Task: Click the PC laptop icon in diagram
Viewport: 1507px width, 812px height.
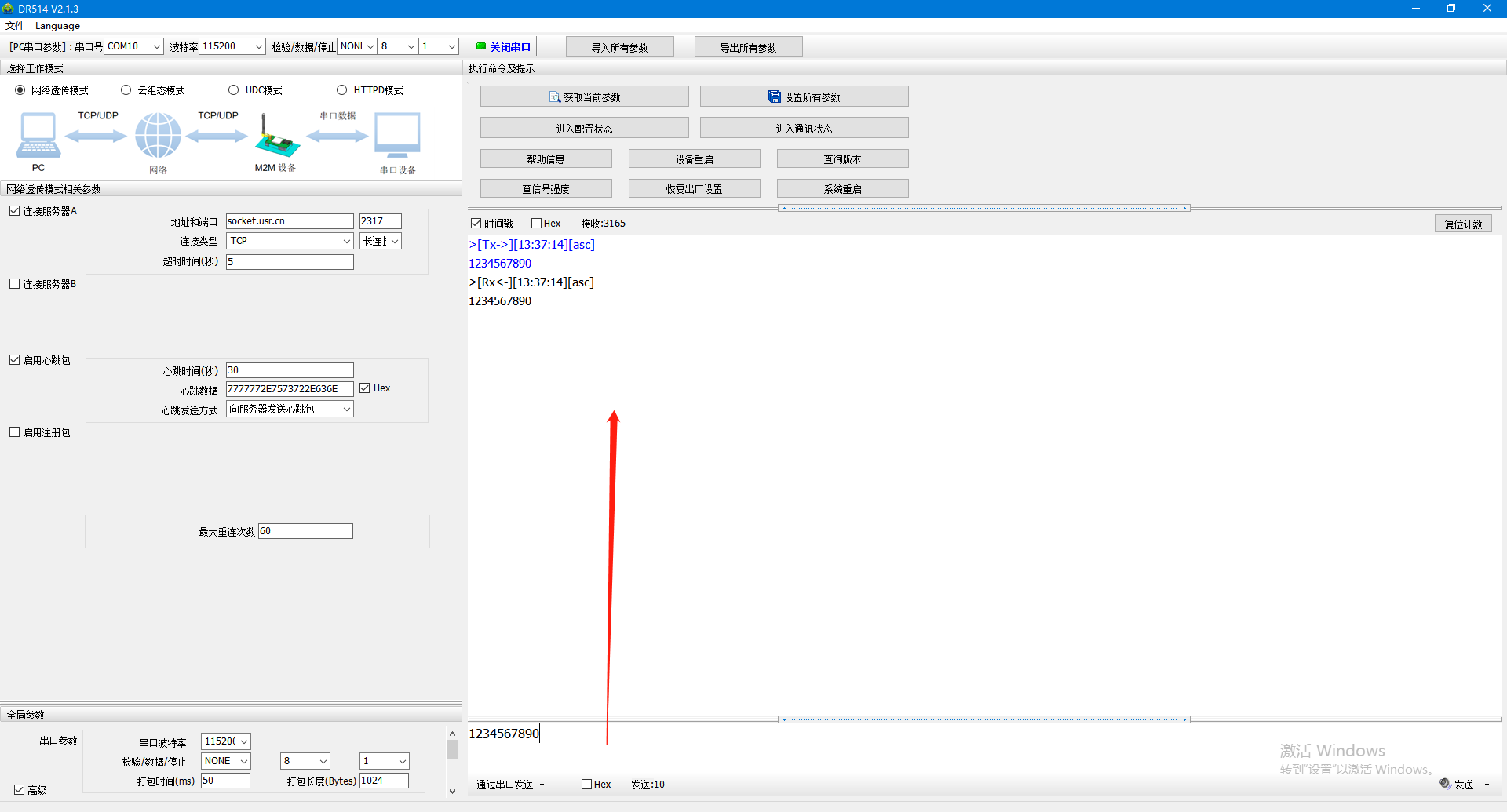Action: pyautogui.click(x=38, y=135)
